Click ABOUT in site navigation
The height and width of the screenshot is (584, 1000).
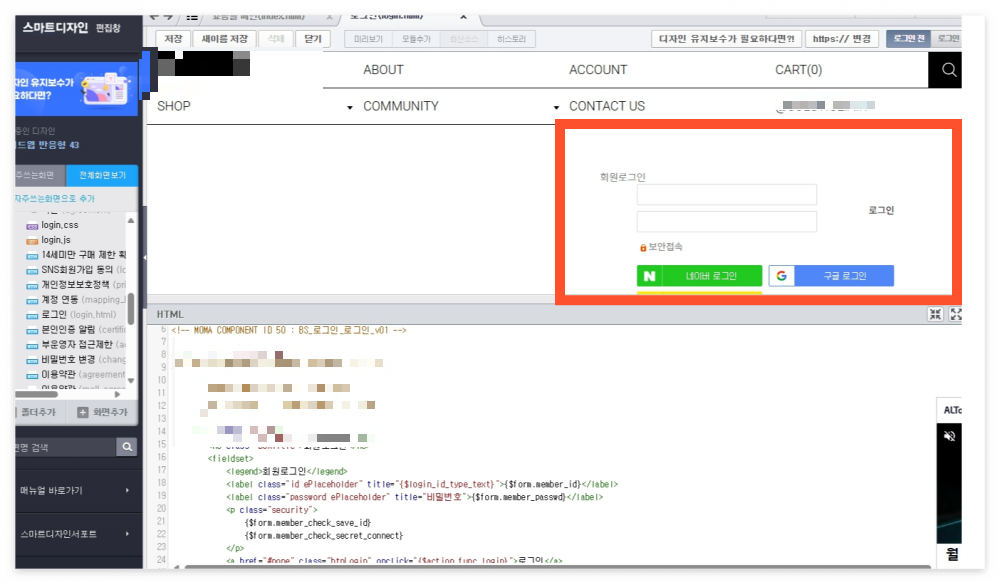pos(383,70)
